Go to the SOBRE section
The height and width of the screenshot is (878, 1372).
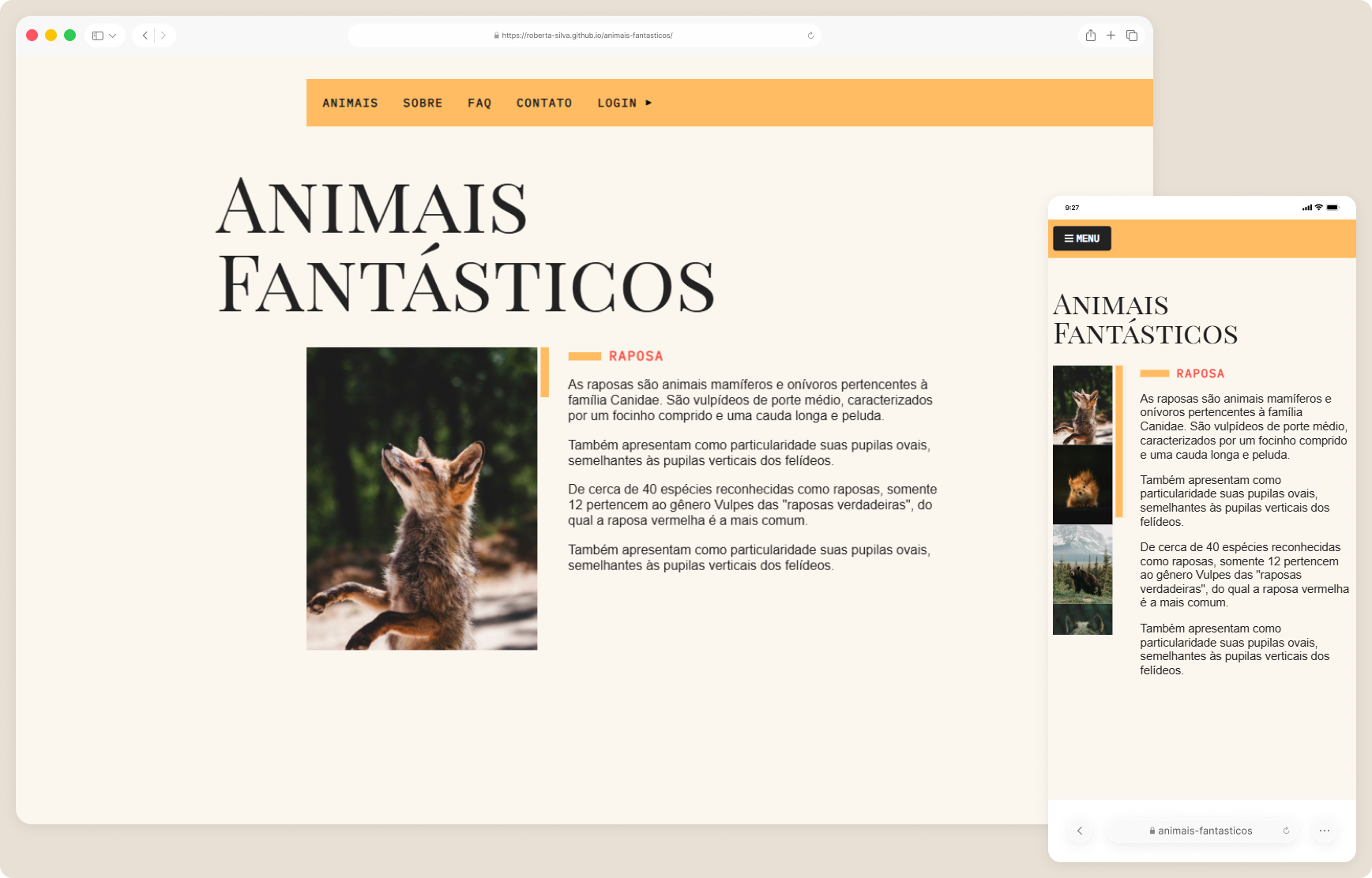point(423,103)
